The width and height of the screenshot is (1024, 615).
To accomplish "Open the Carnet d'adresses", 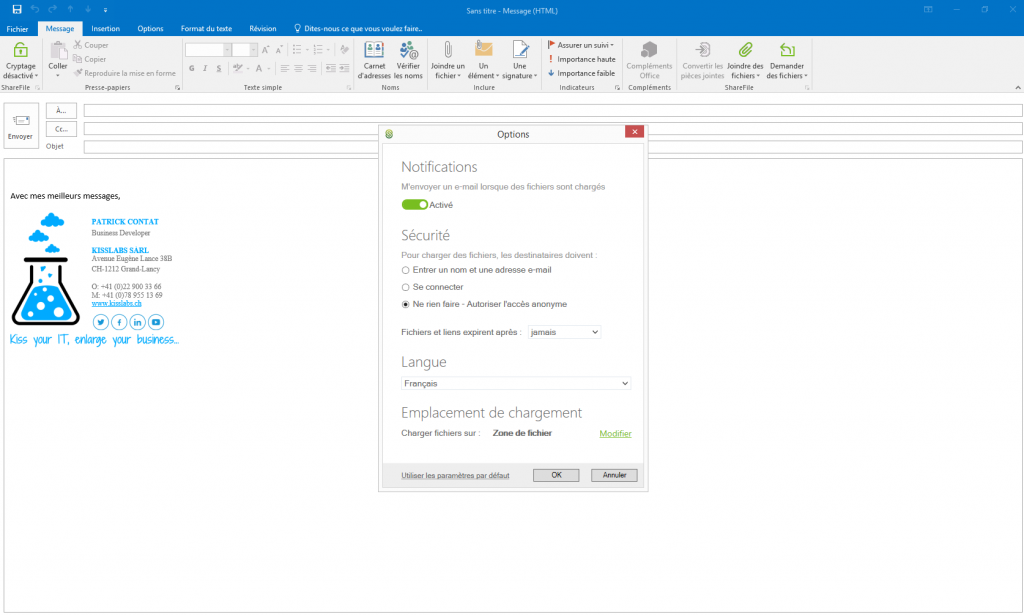I will click(x=374, y=60).
